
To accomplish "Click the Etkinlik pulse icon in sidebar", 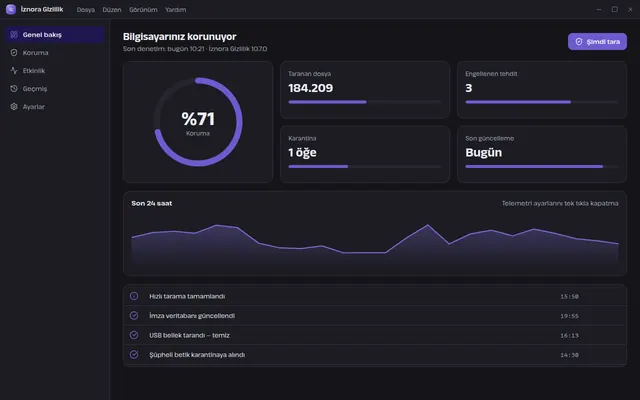I will [14, 71].
